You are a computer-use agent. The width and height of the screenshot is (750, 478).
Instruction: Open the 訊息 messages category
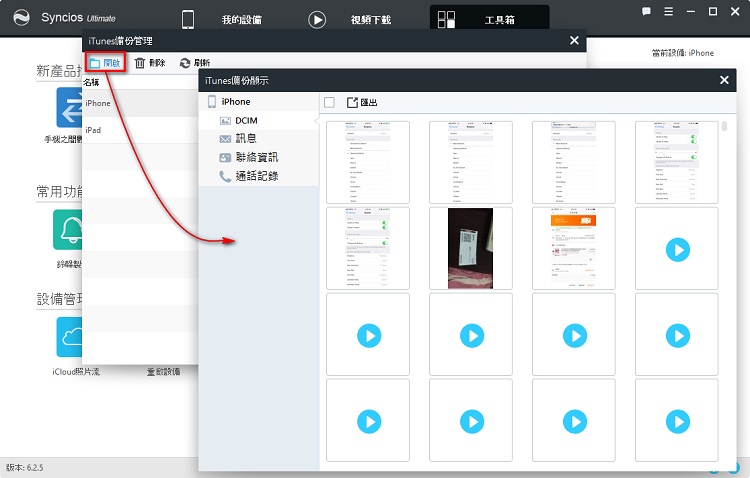pos(259,139)
